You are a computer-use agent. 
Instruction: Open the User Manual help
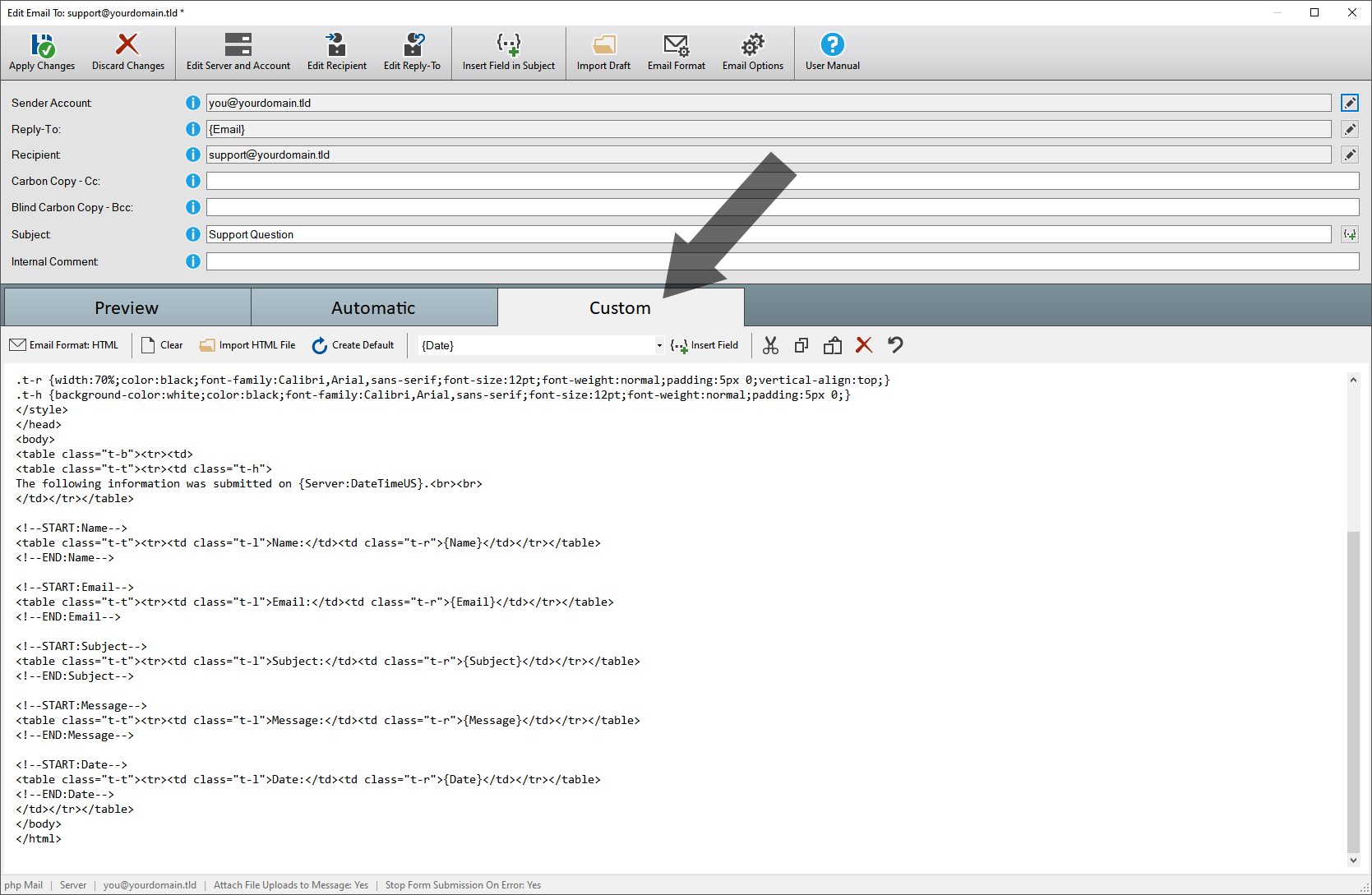click(833, 53)
